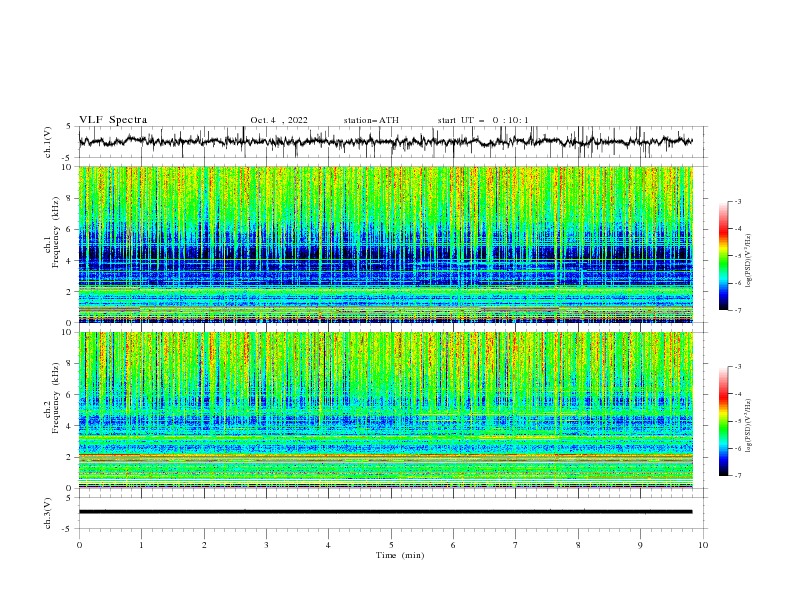The height and width of the screenshot is (612, 792).
Task: Click the "station=ATH" header text
Action: (371, 120)
